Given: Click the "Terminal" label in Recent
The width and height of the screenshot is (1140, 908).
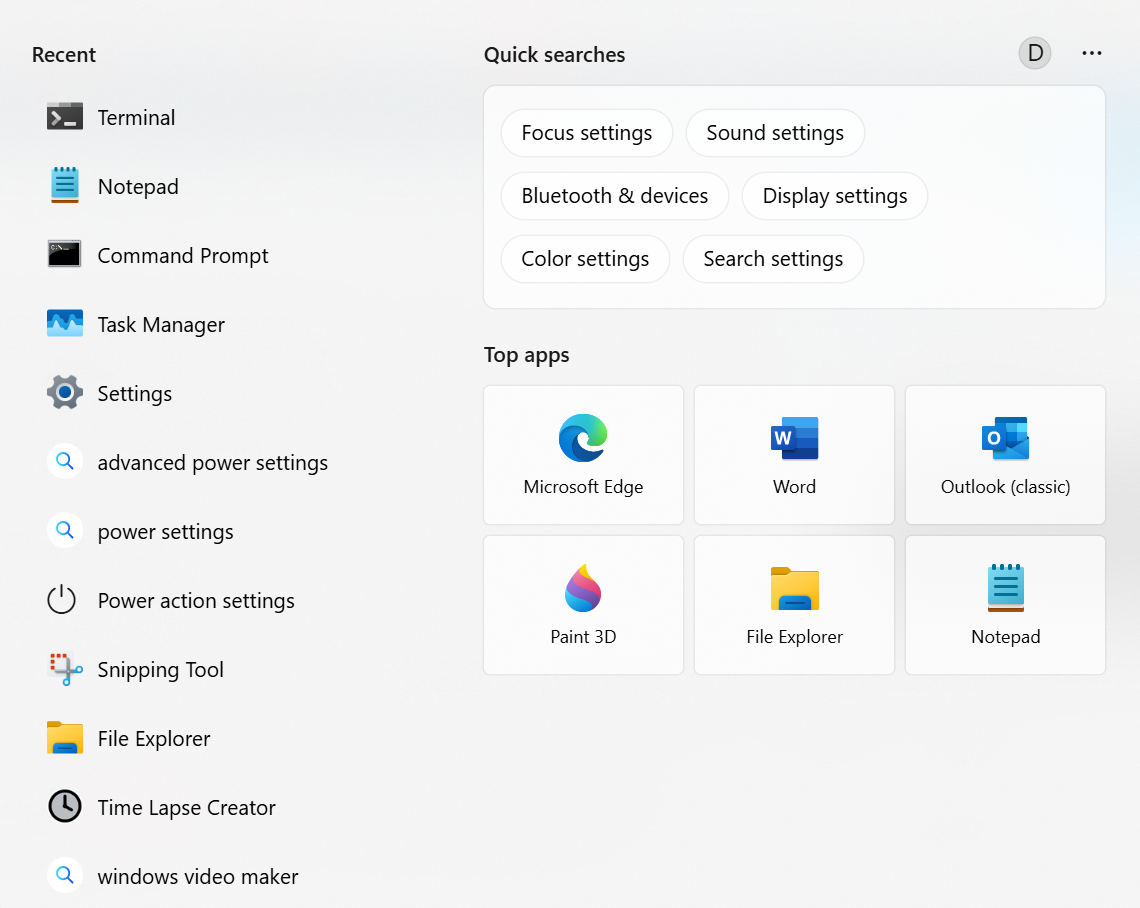Looking at the screenshot, I should click(137, 118).
